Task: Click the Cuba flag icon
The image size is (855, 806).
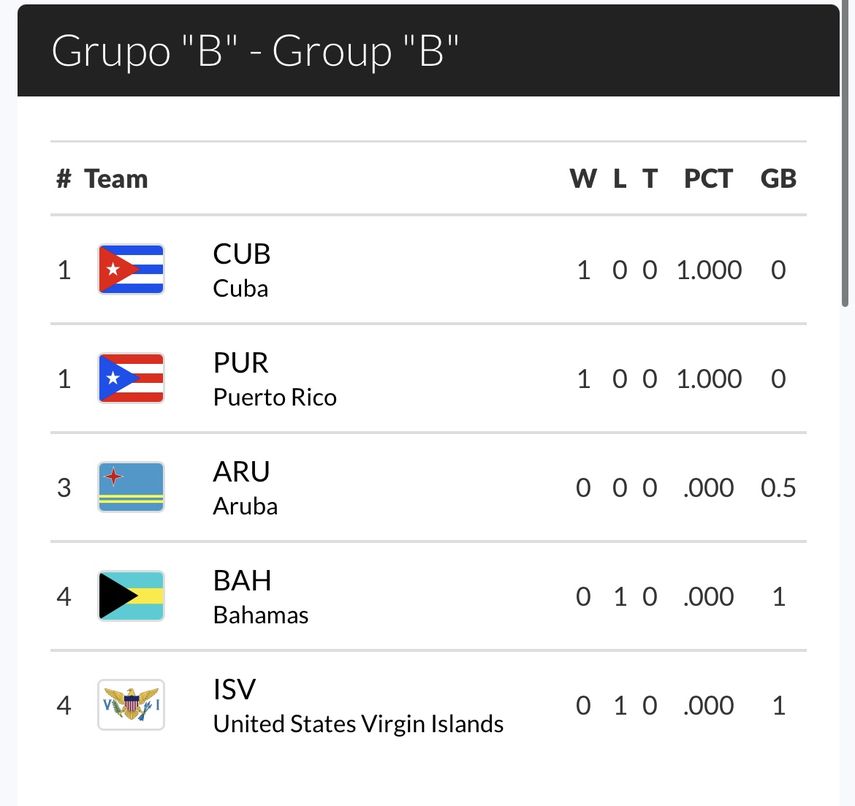Action: [x=131, y=269]
